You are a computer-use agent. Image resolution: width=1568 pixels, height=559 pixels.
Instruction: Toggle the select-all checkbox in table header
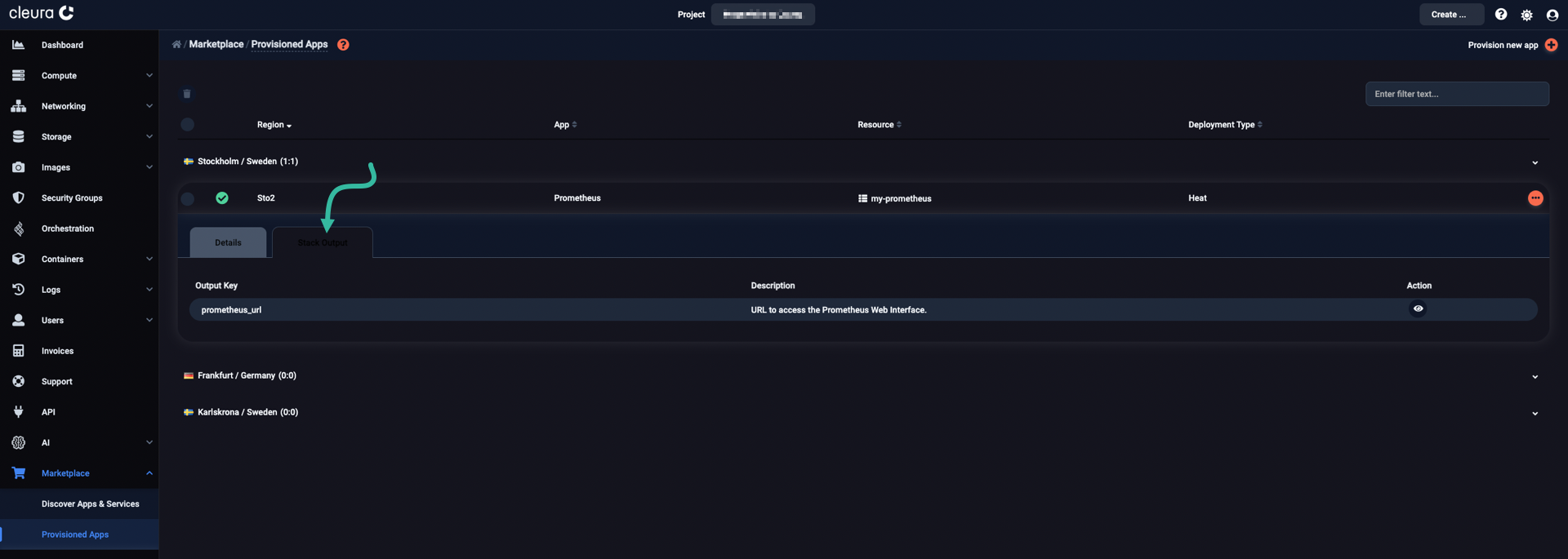point(188,125)
